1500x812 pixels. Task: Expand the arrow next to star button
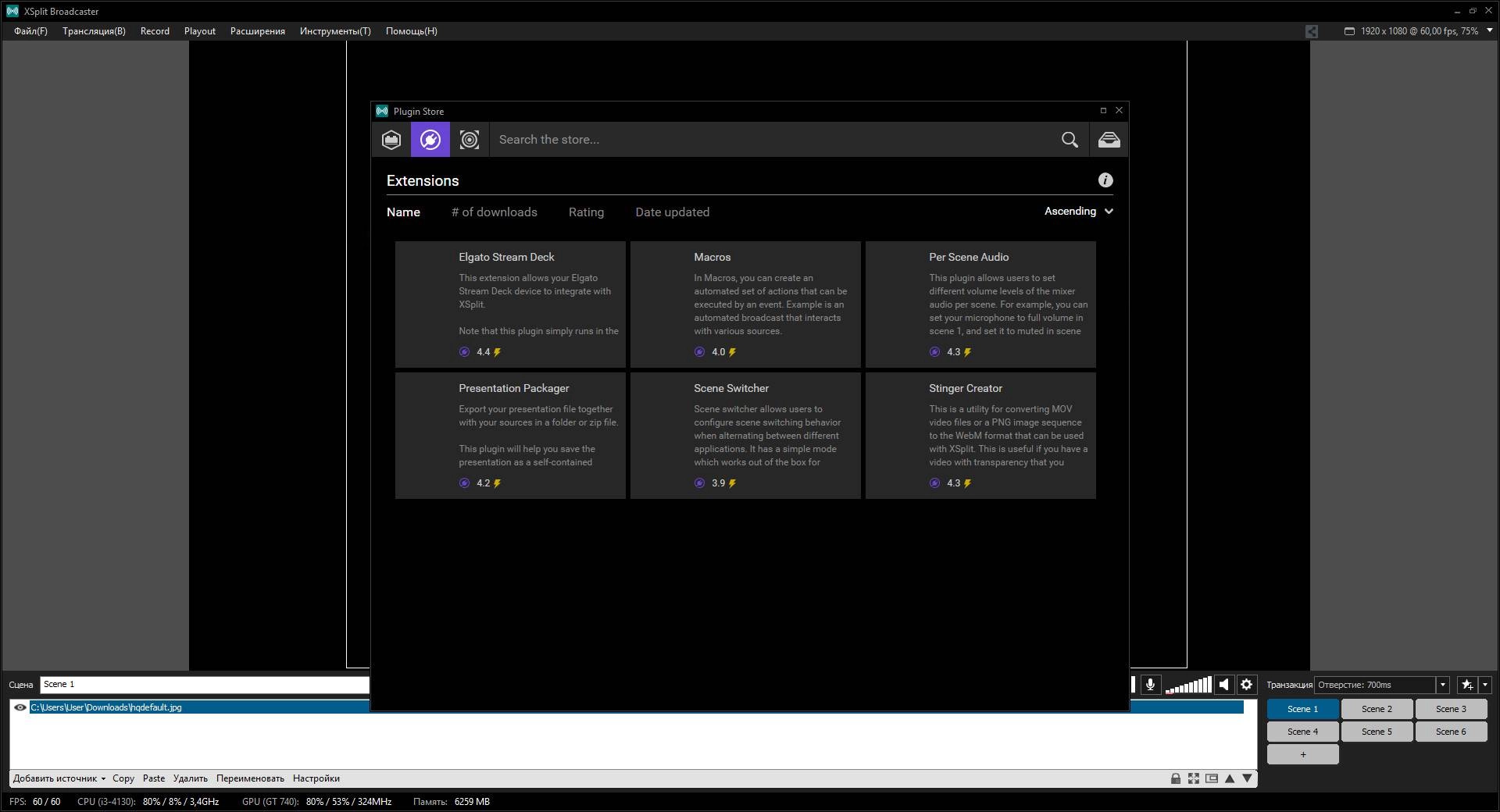1485,685
